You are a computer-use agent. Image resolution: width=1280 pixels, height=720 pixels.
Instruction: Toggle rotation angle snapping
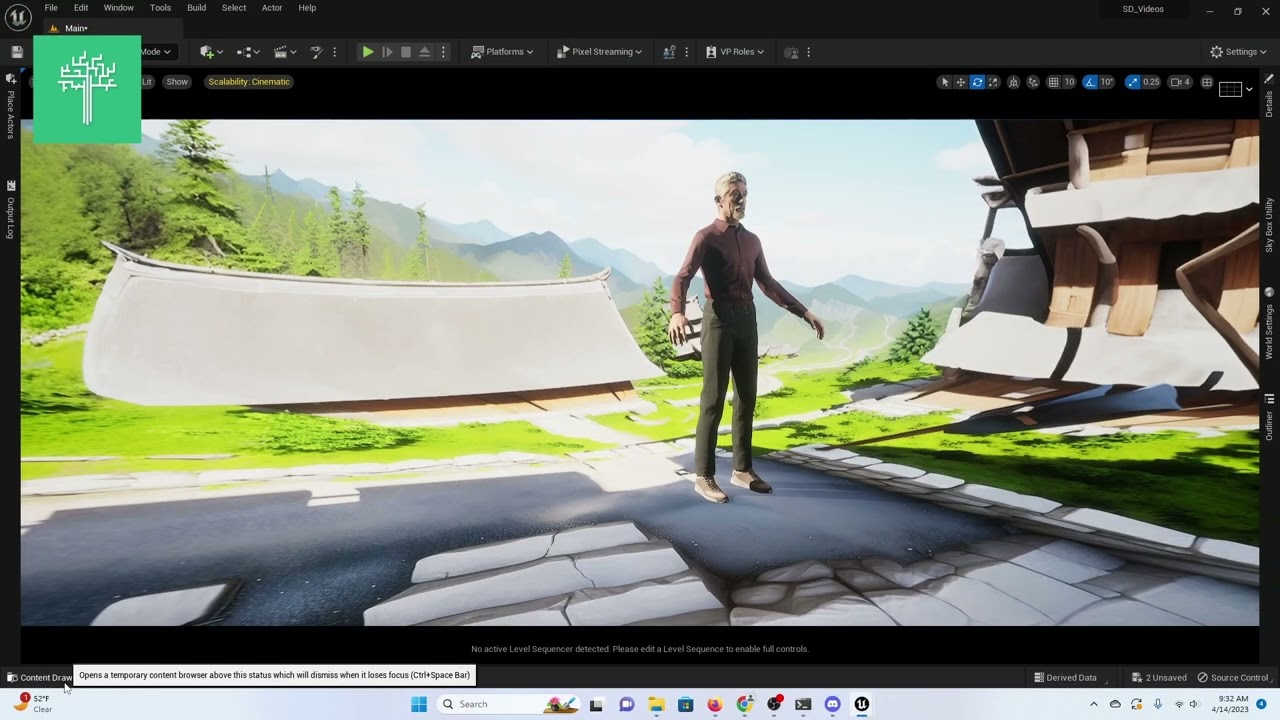pyautogui.click(x=1091, y=82)
